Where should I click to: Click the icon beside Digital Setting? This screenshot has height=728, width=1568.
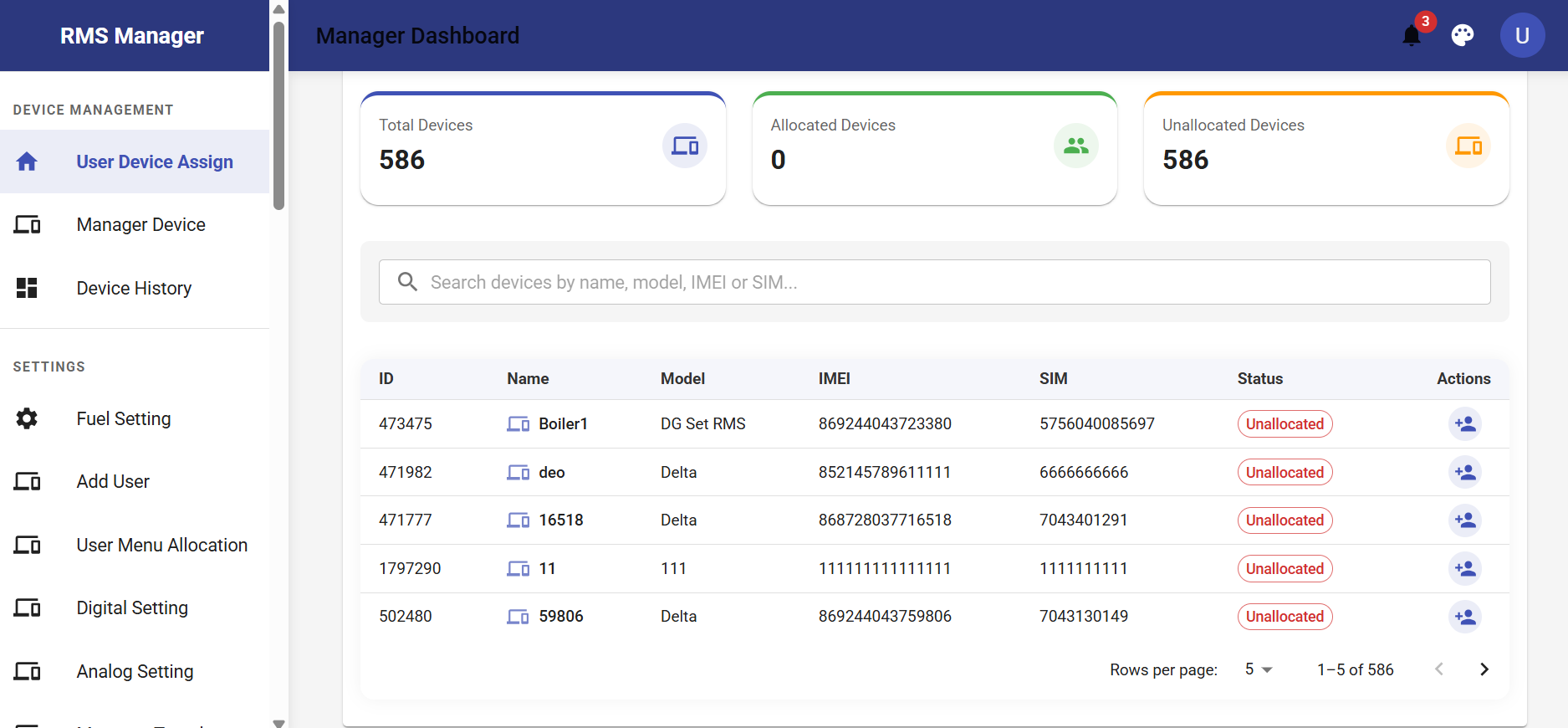[x=27, y=608]
